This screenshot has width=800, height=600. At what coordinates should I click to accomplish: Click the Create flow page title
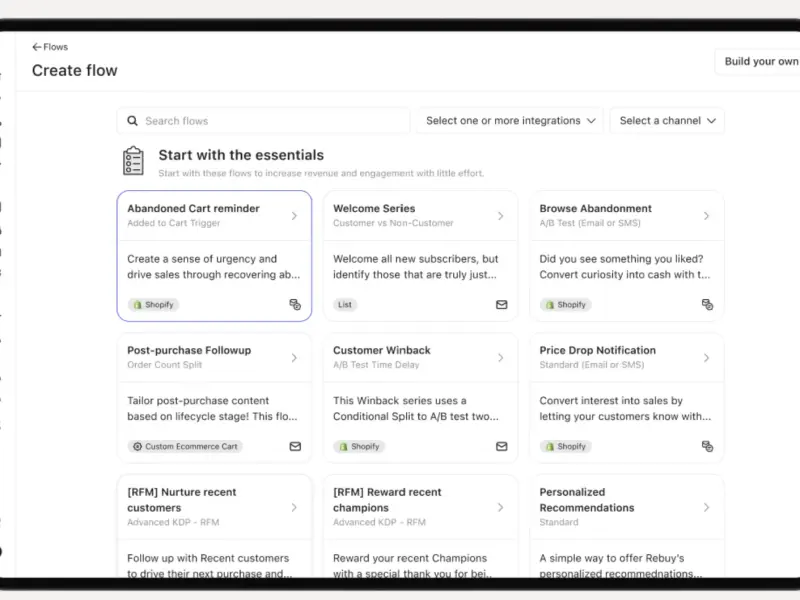coord(74,70)
